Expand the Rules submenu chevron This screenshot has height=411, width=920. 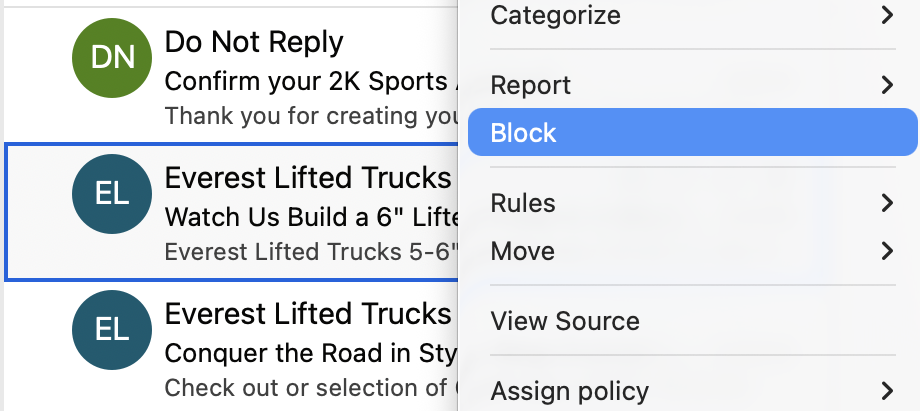pos(886,203)
